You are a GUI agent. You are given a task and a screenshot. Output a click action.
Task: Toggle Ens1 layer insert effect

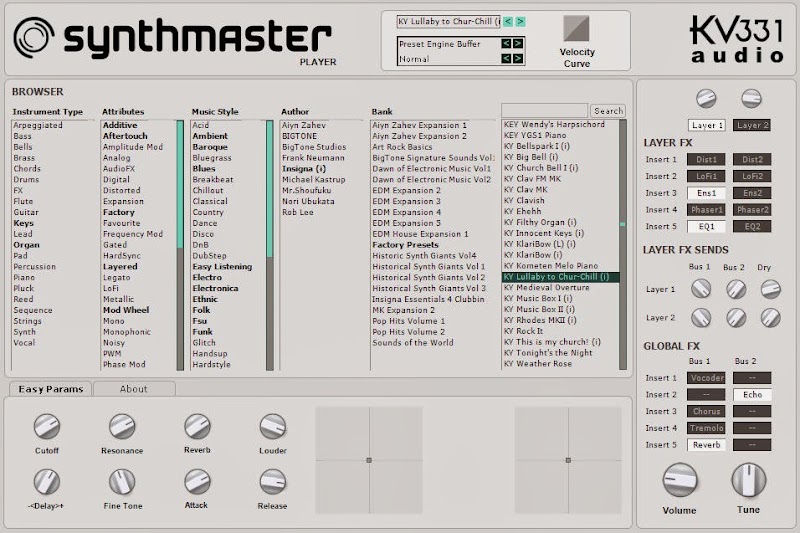point(706,193)
